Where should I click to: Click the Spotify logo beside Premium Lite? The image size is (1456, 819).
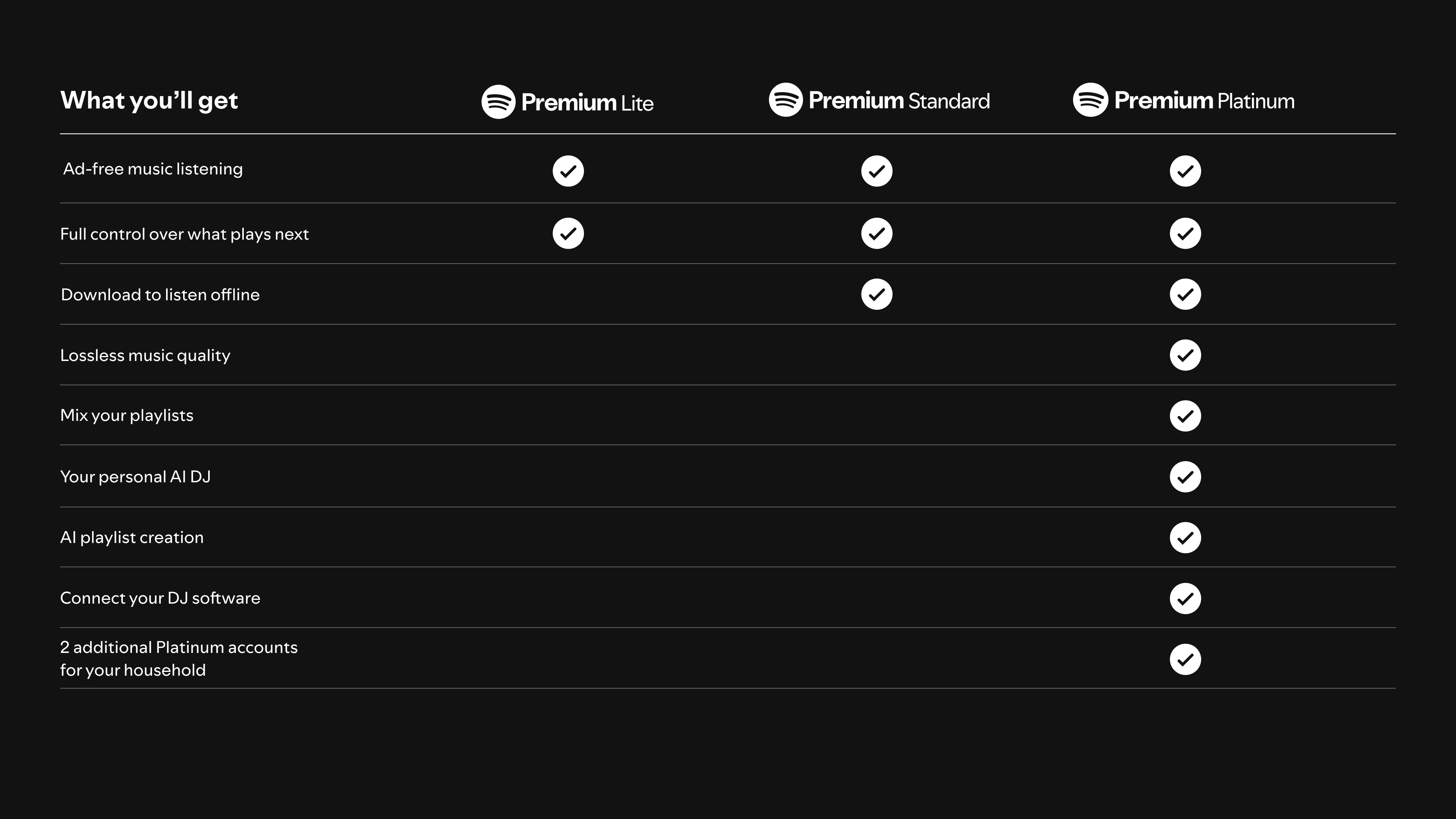(498, 102)
